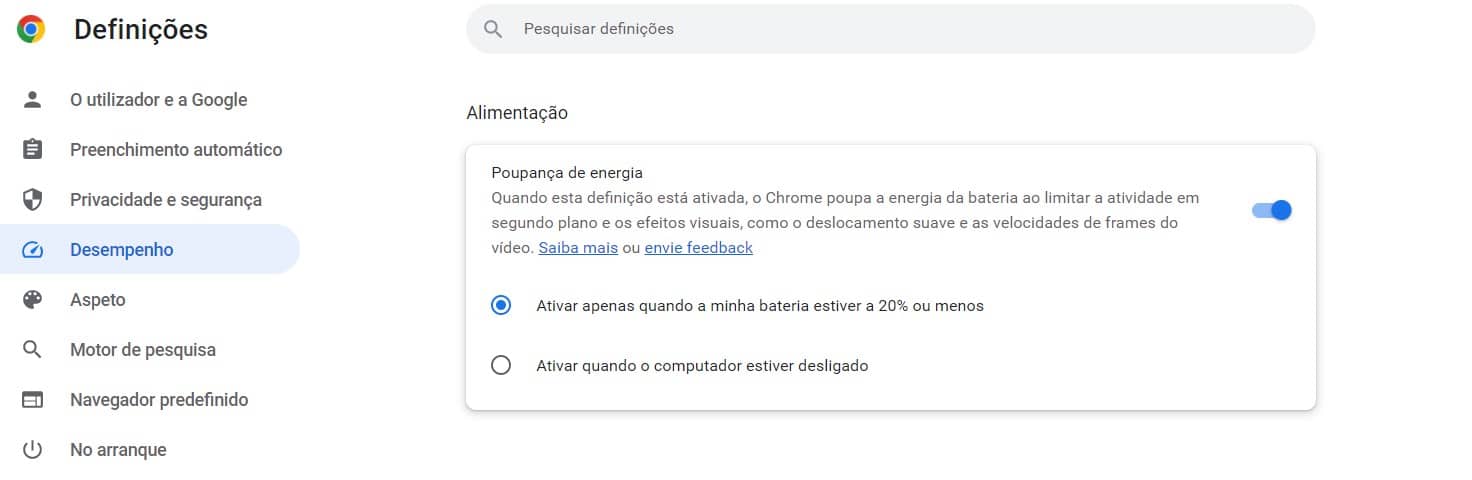Click the palette icon for Aspeto
1472x480 pixels.
point(33,300)
